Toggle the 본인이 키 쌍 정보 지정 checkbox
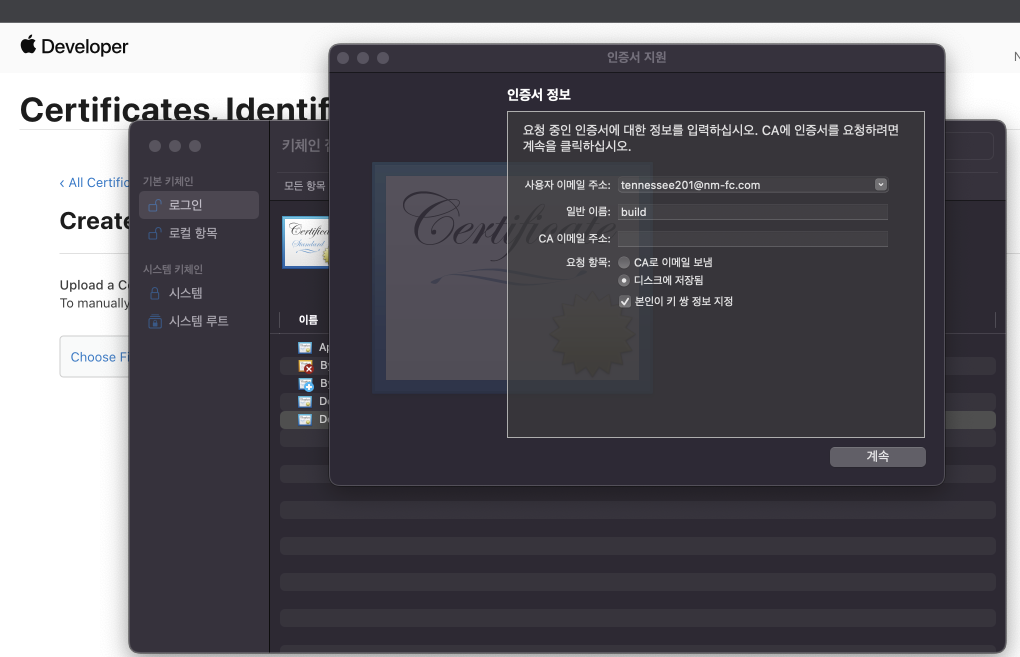Image resolution: width=1020 pixels, height=657 pixels. pos(625,301)
